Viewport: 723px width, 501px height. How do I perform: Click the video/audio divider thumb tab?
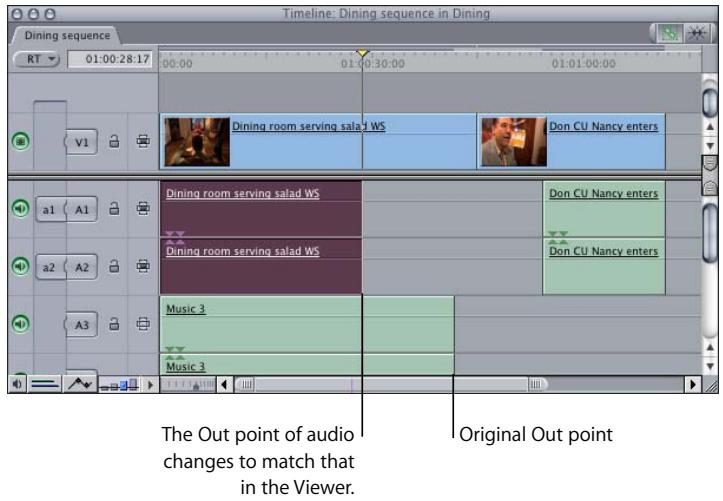(x=710, y=175)
